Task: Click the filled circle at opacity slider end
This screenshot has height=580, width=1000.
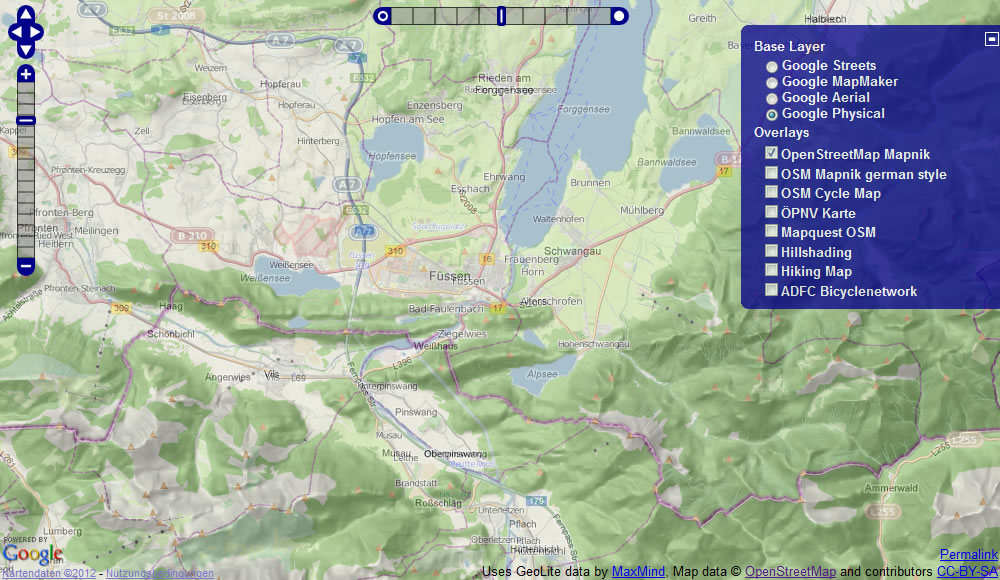Action: [x=619, y=15]
